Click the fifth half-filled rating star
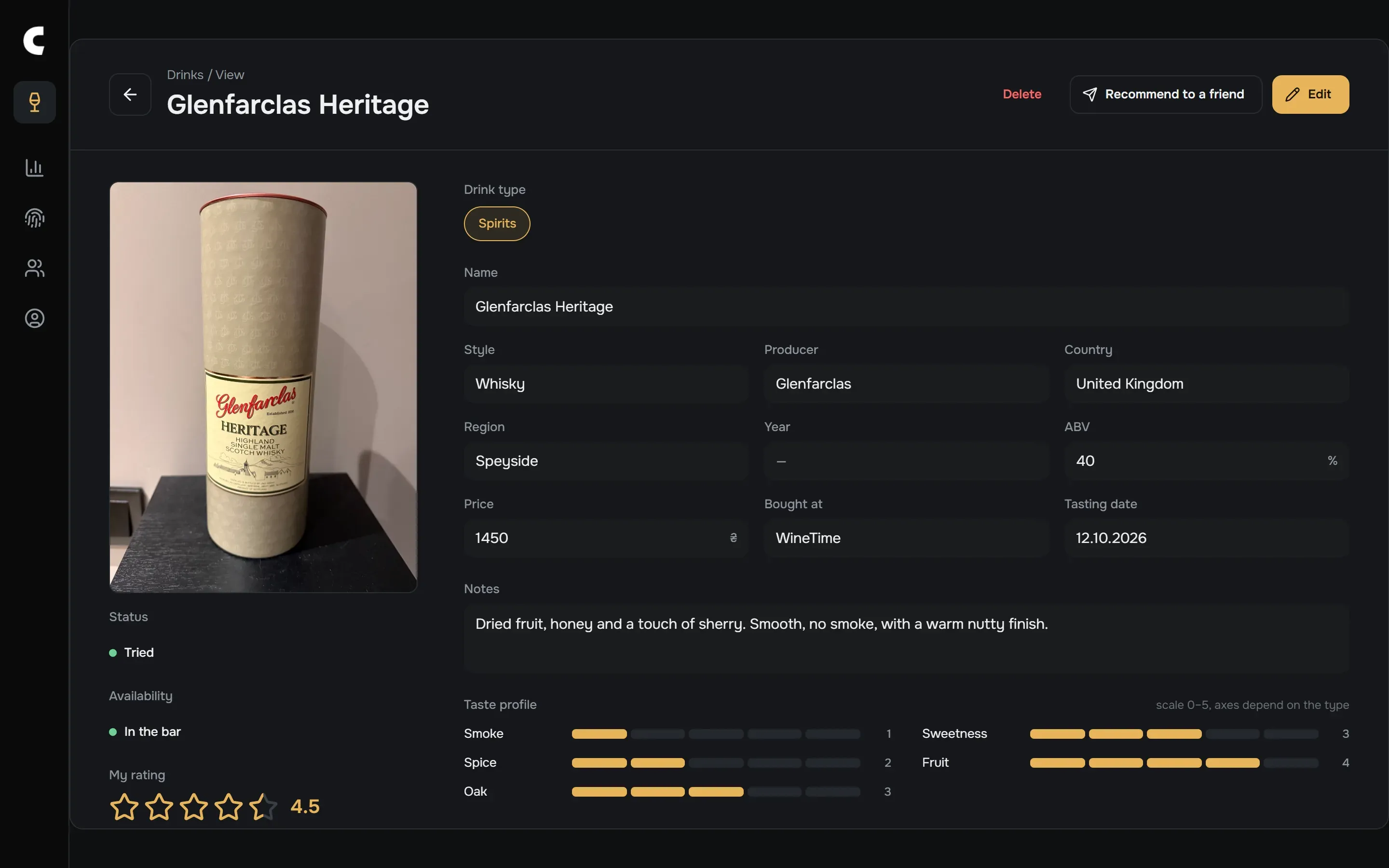 tap(263, 807)
